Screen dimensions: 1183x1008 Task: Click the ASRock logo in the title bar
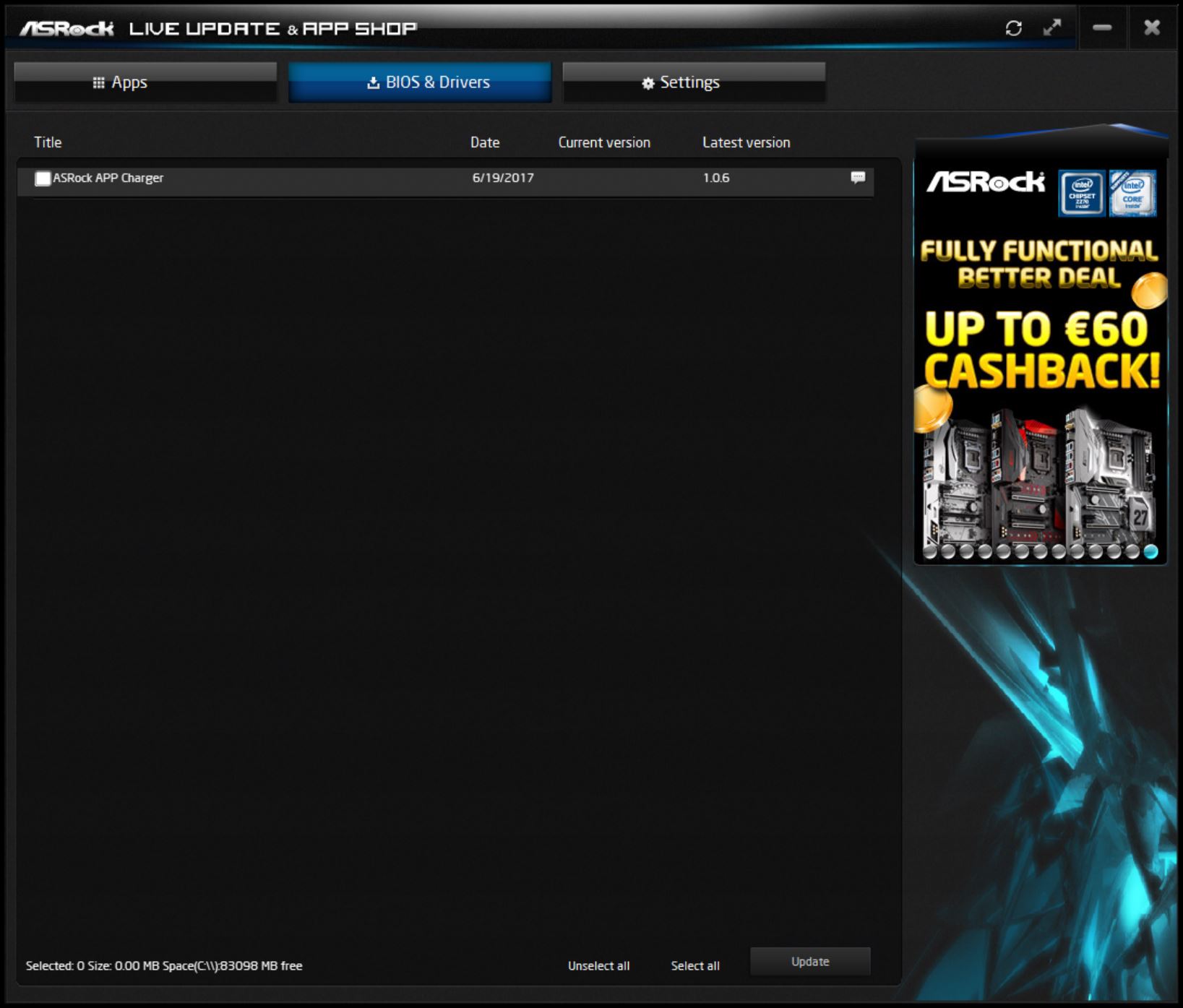pos(66,28)
